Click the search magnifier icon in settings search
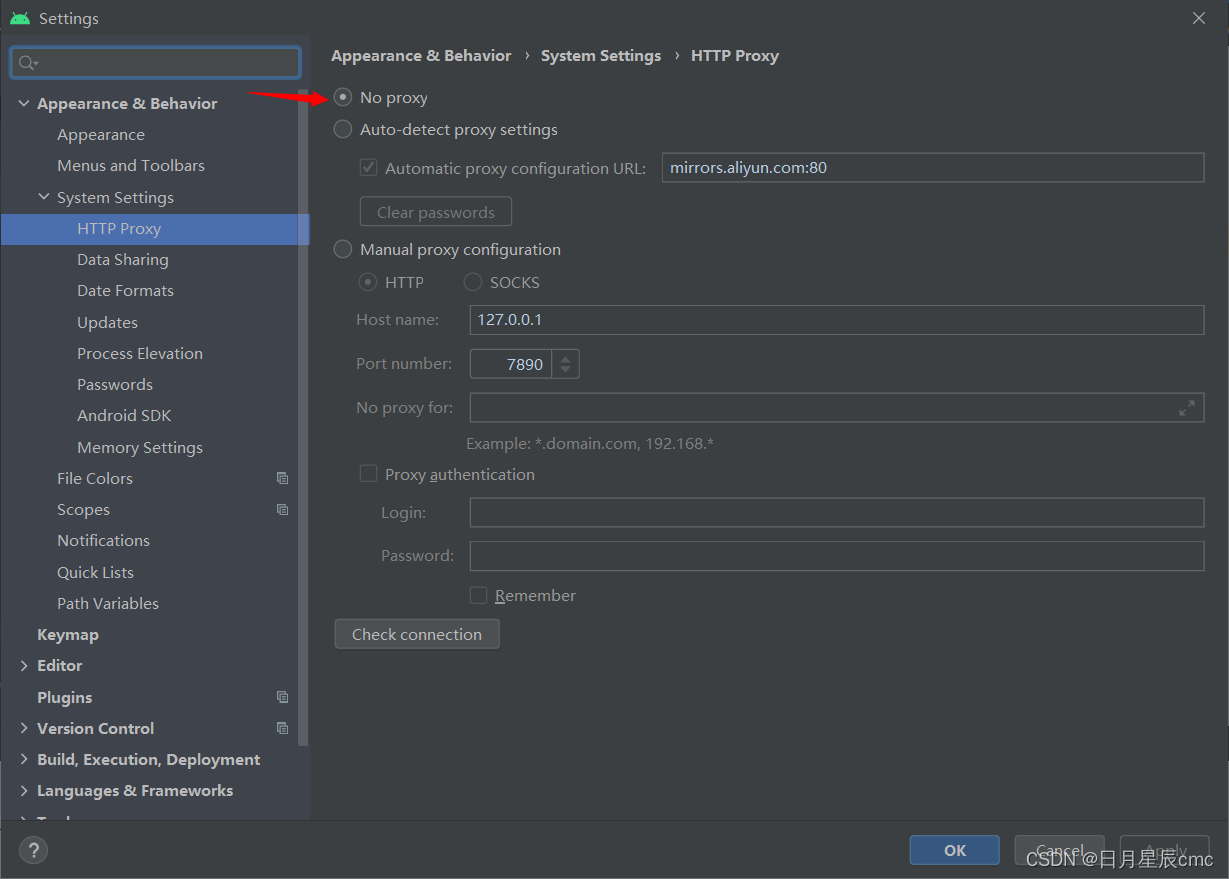Image resolution: width=1229 pixels, height=879 pixels. pos(27,63)
